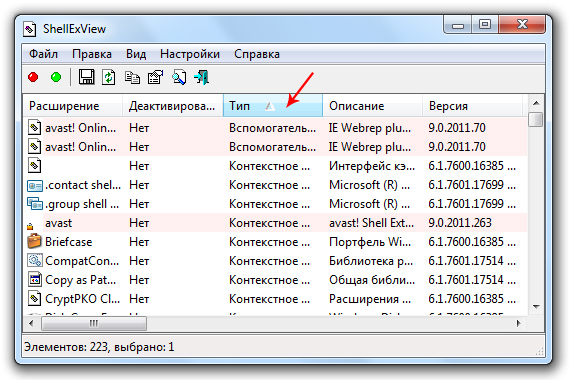Click the floppy disk save icon
This screenshot has height=380, width=569.
click(x=86, y=77)
